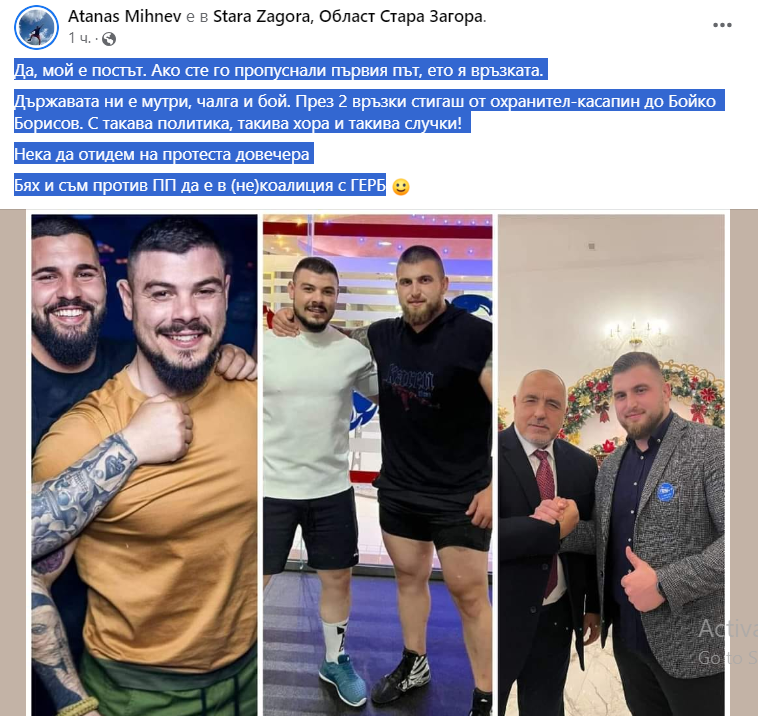
Task: Click the blue badge on grey jacket
Action: coord(665,492)
